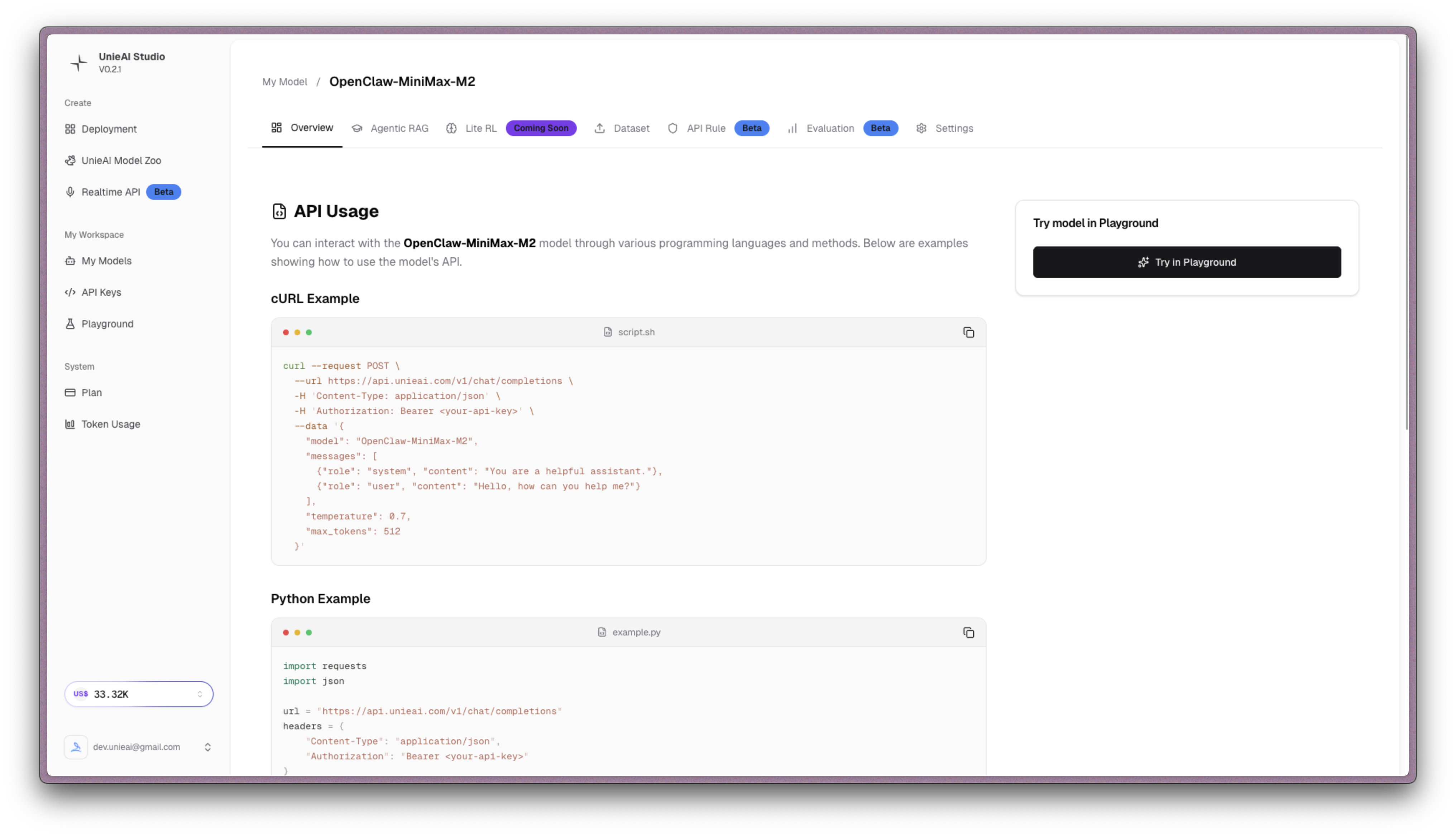The image size is (1456, 836).
Task: Open Token Usage statistics
Action: [x=110, y=424]
